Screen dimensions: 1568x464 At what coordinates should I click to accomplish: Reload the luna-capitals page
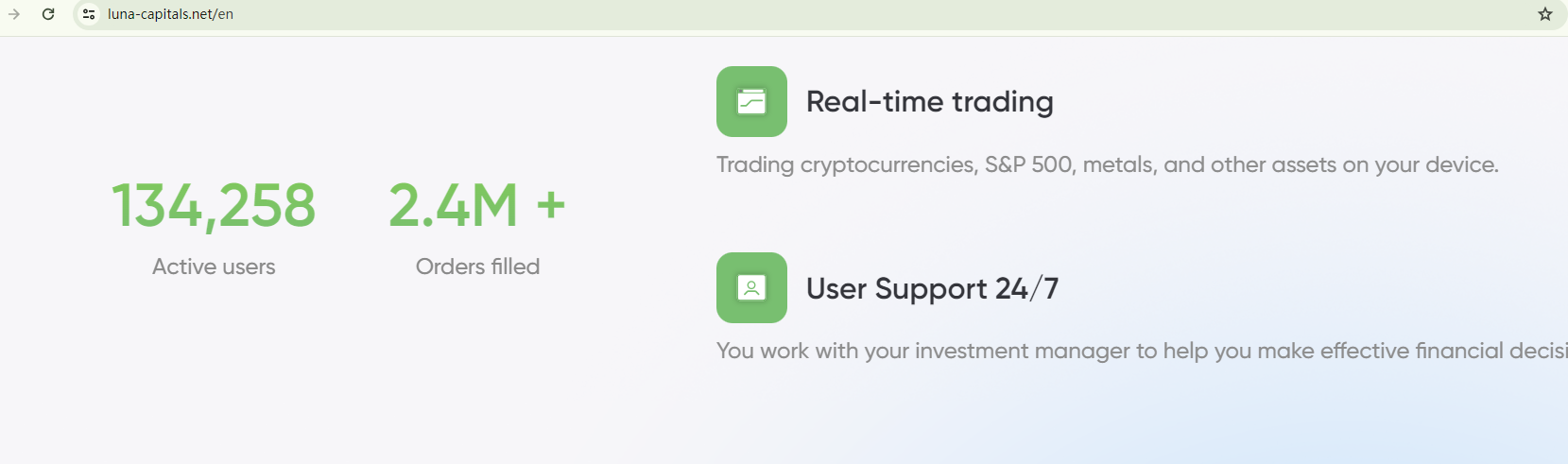[48, 14]
